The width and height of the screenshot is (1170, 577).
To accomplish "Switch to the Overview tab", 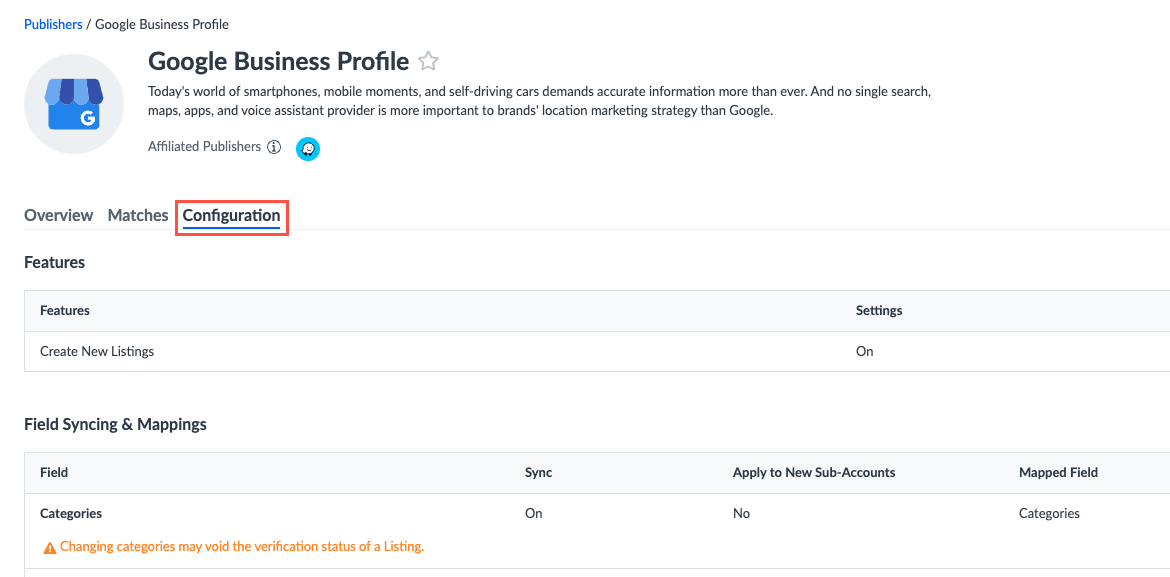I will coord(58,215).
